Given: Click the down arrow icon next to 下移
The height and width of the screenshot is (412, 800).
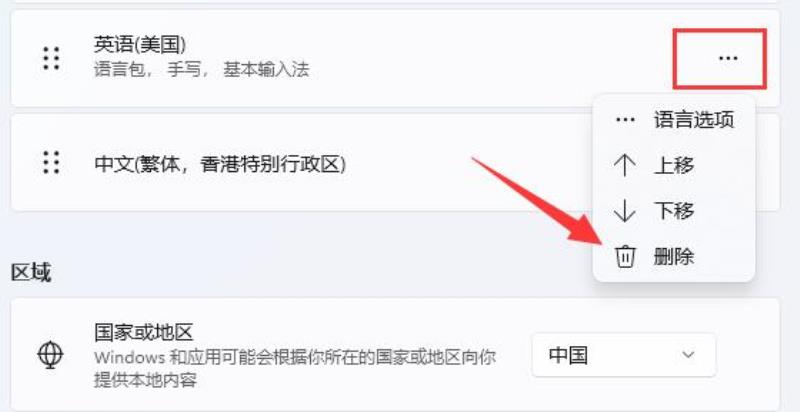Looking at the screenshot, I should tap(624, 211).
